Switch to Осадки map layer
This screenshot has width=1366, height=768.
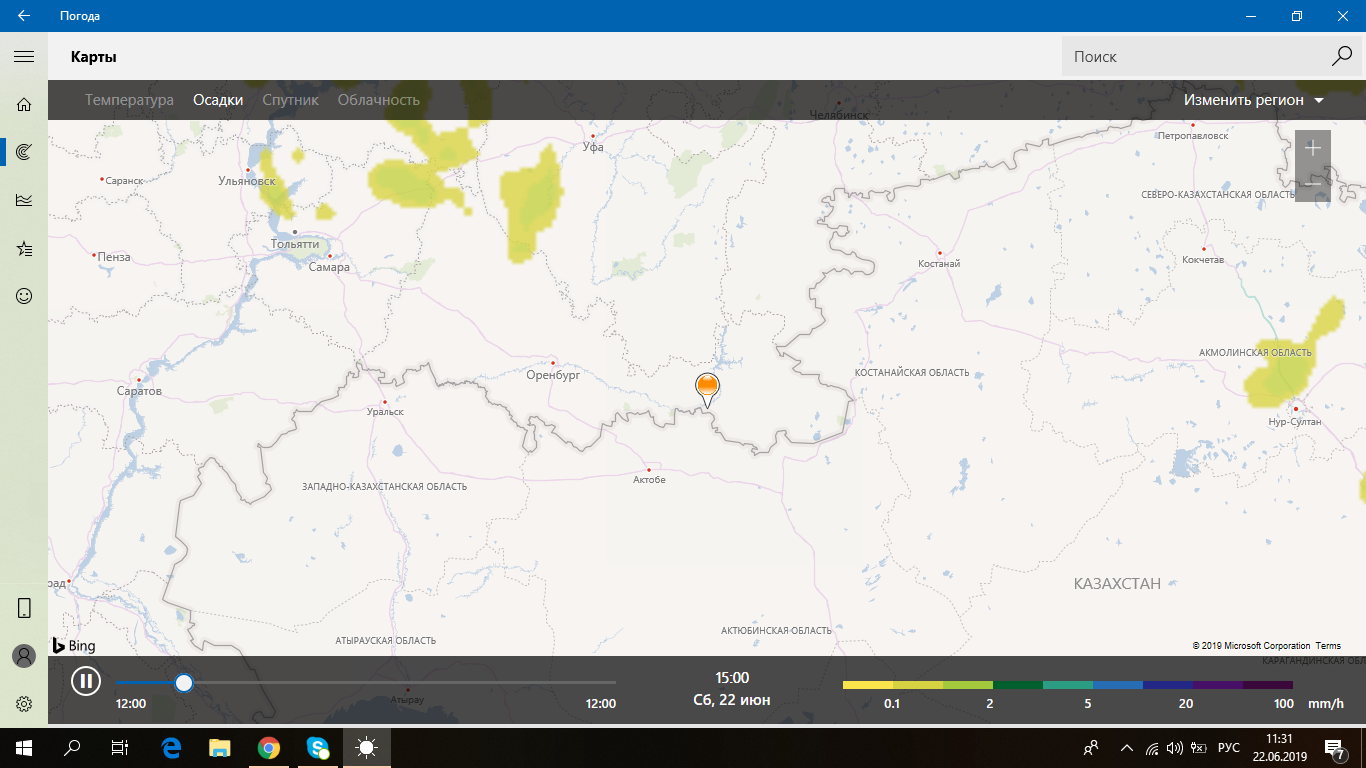tap(218, 100)
